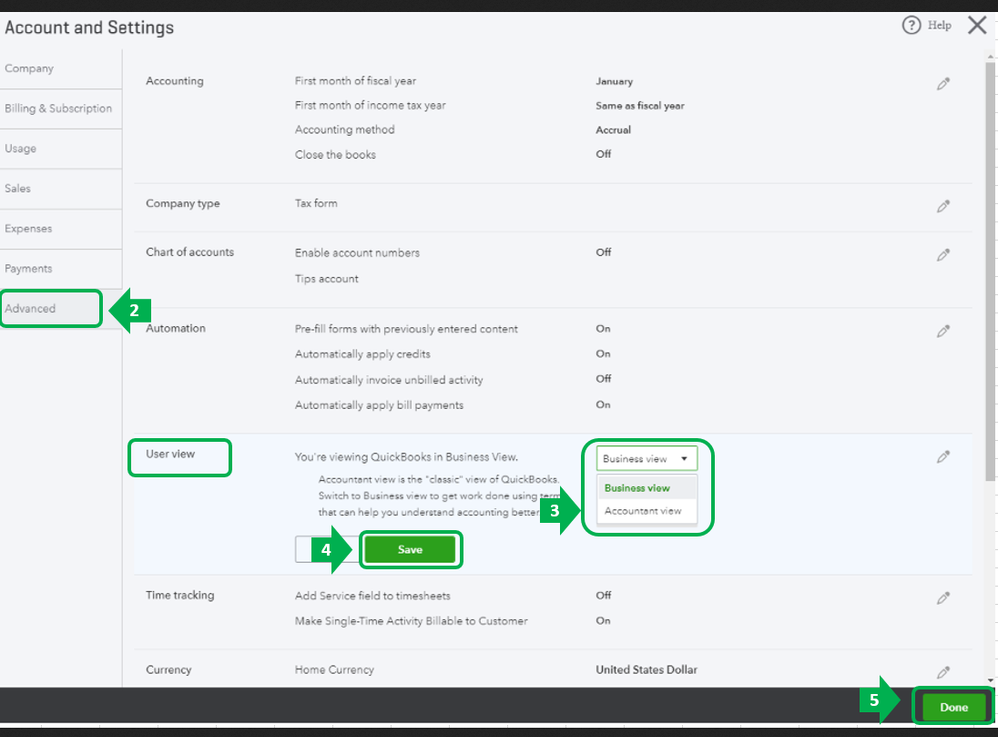Click the pencil icon for Company type
Screen dimensions: 998x737
coord(943,206)
